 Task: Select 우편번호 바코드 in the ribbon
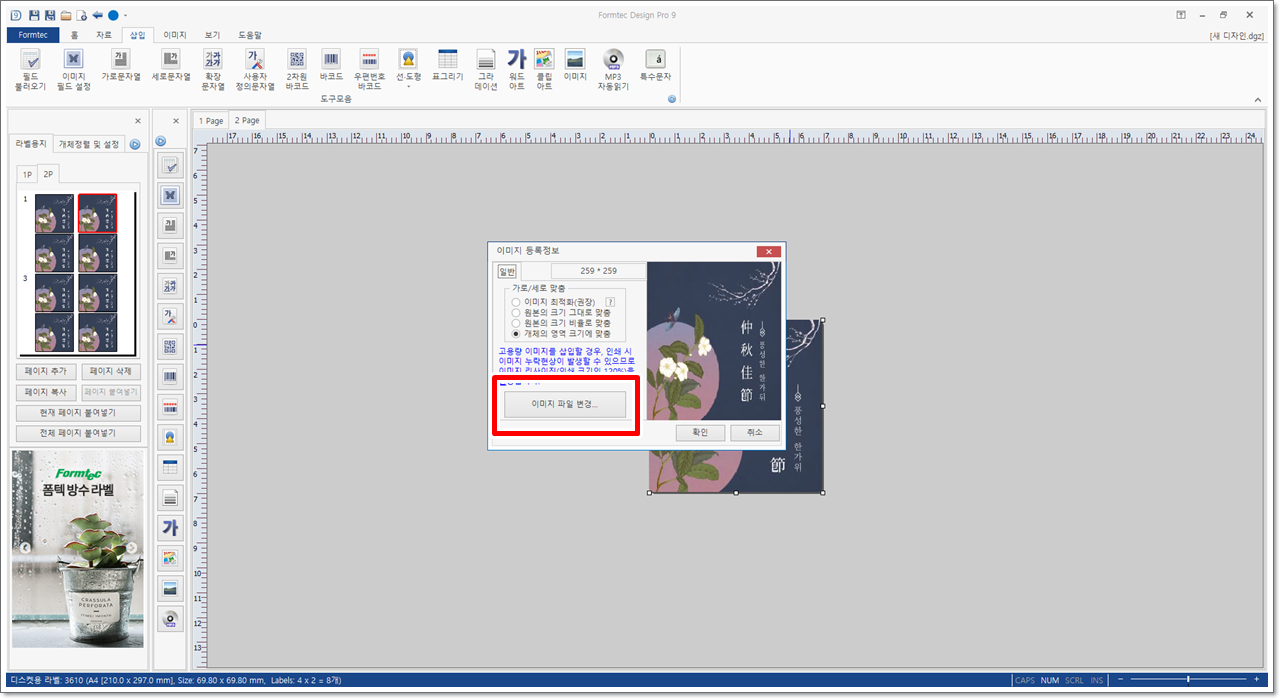click(369, 69)
